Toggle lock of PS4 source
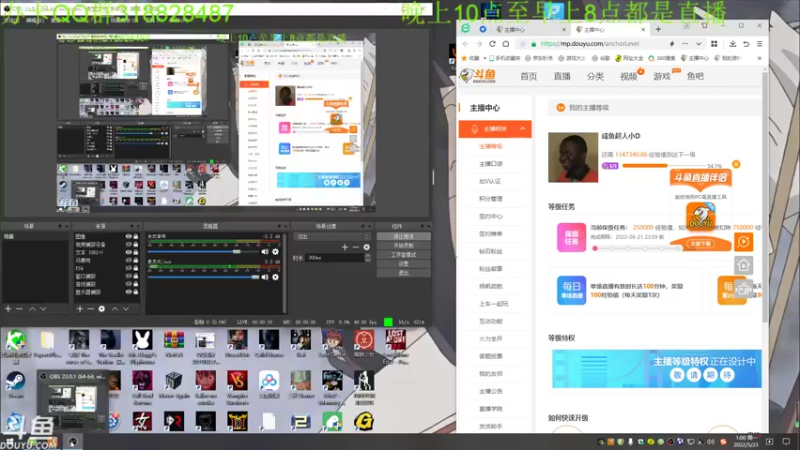The height and width of the screenshot is (450, 800). pyautogui.click(x=136, y=268)
